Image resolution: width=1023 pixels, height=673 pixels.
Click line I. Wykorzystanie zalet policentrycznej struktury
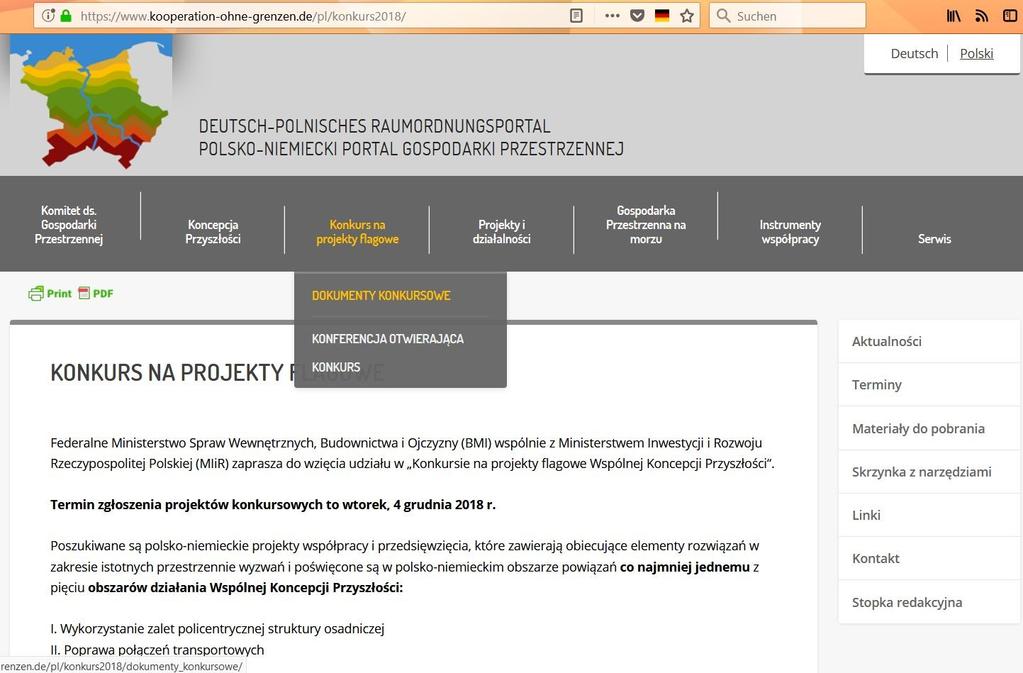217,629
